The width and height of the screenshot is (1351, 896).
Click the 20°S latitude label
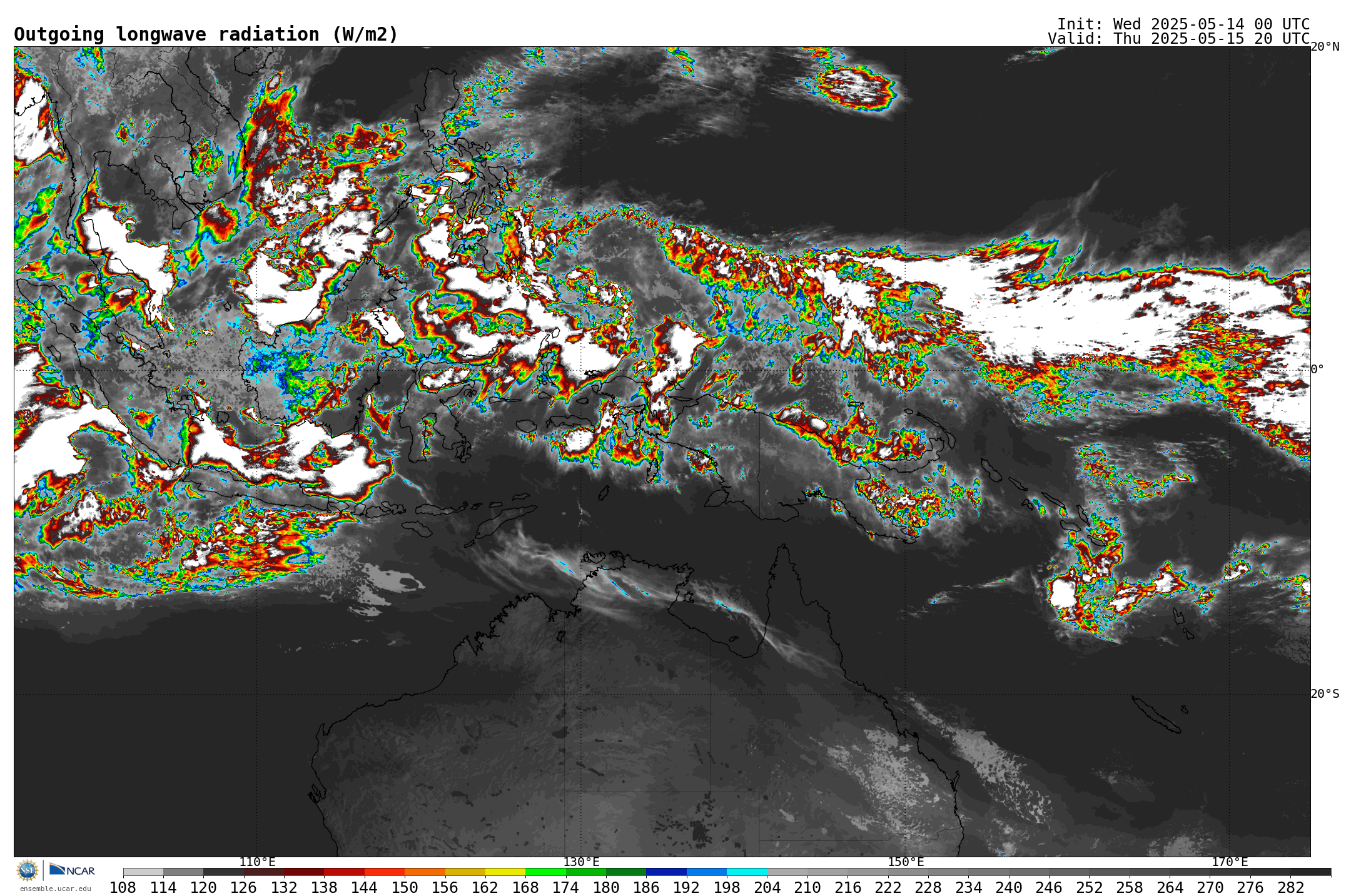(x=1325, y=693)
